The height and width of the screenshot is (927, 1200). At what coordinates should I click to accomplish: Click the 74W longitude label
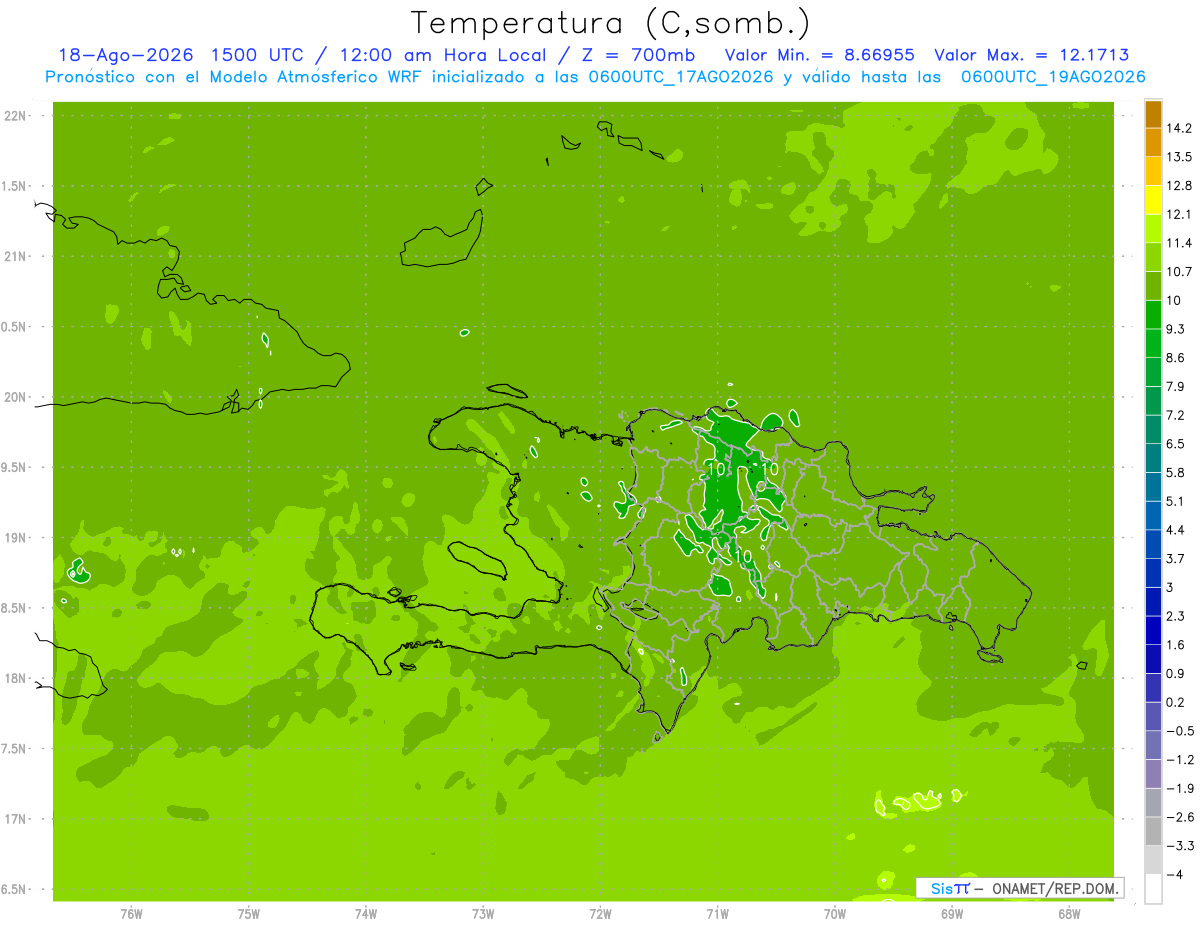pyautogui.click(x=366, y=914)
